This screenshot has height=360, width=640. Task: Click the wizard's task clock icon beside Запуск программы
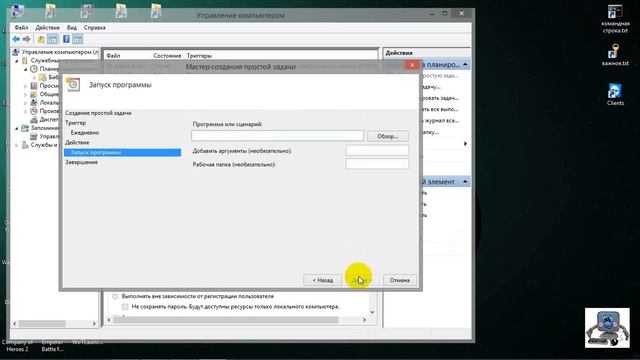click(x=73, y=84)
